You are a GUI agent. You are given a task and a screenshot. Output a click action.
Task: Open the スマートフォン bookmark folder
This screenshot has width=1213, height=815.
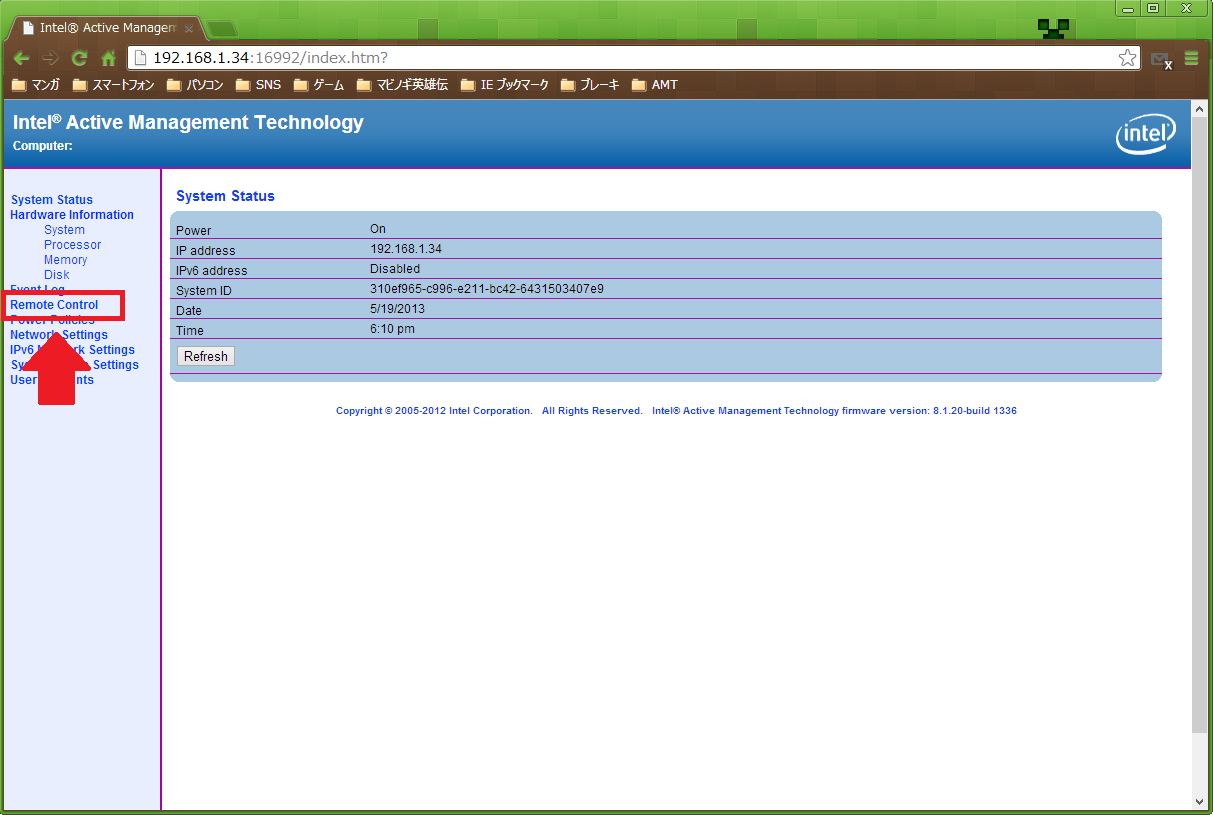(113, 85)
